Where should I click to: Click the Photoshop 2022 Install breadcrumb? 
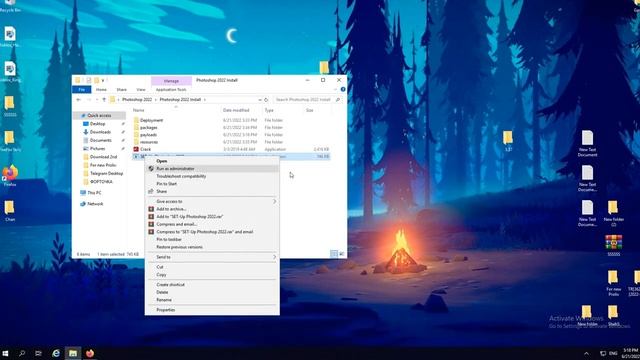point(180,100)
